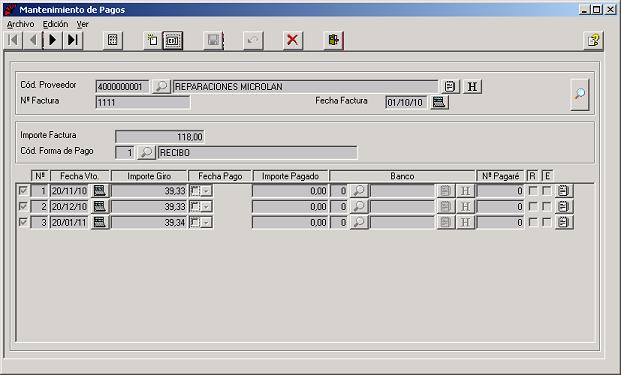Toggle the checkbox for payment row 1

pos(23,190)
